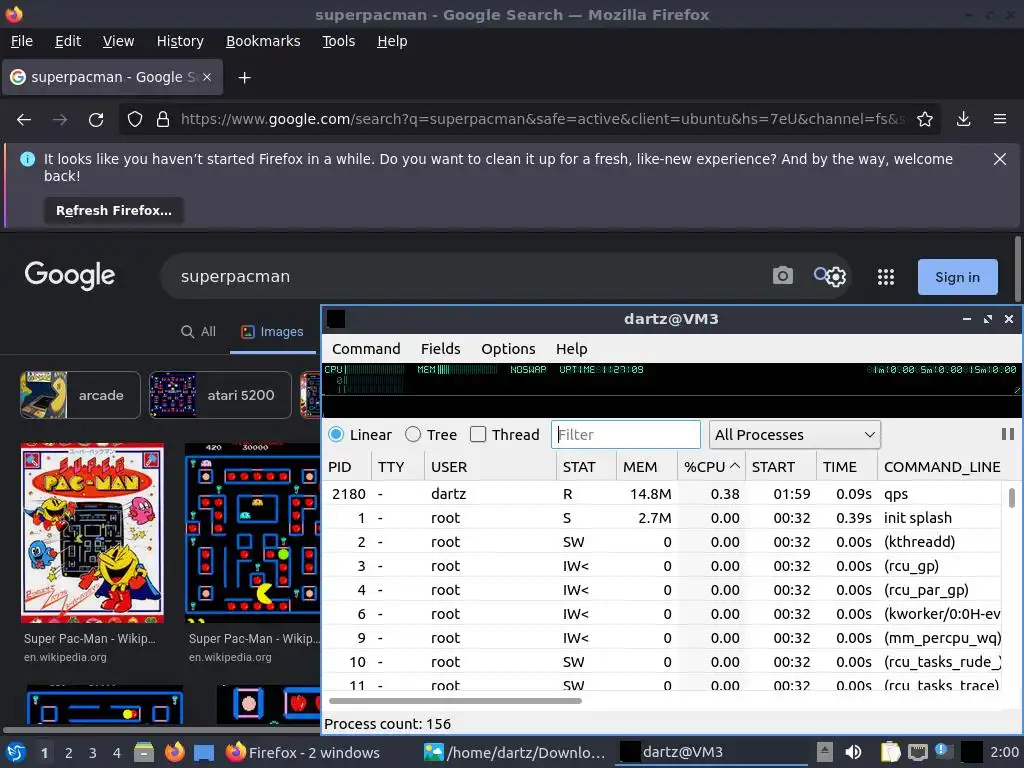Click the search by image camera icon

pyautogui.click(x=782, y=276)
